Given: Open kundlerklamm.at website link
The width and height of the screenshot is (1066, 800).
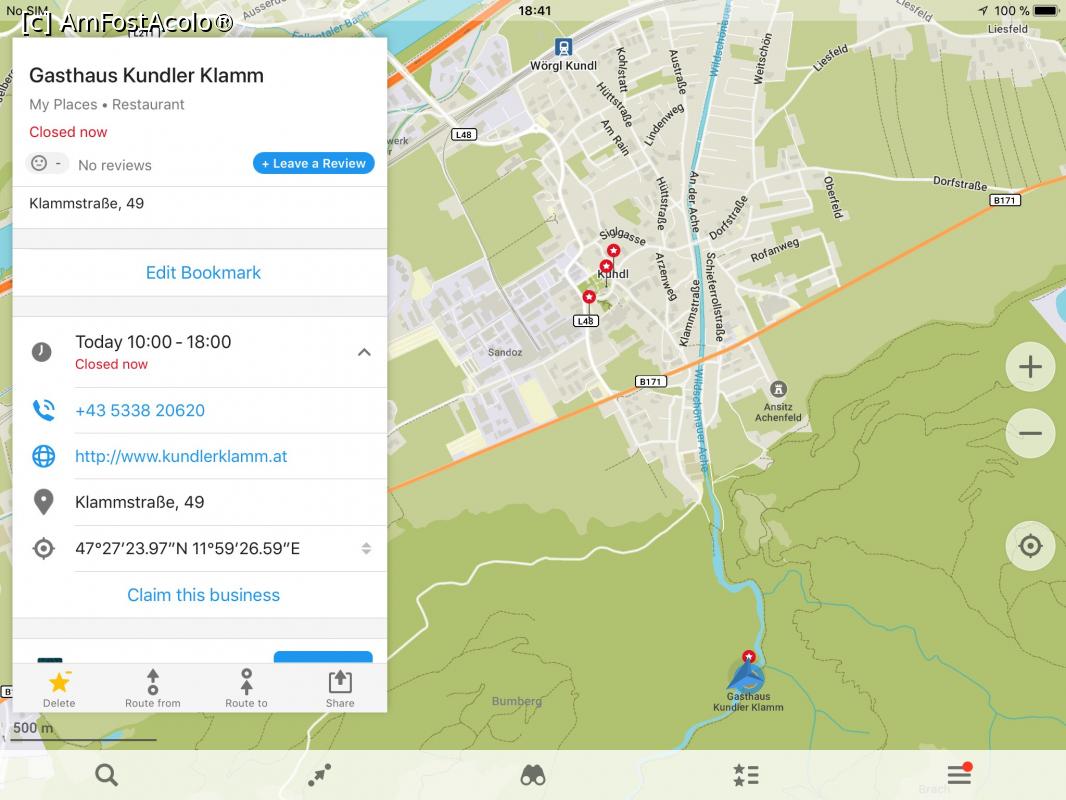Looking at the screenshot, I should 181,457.
